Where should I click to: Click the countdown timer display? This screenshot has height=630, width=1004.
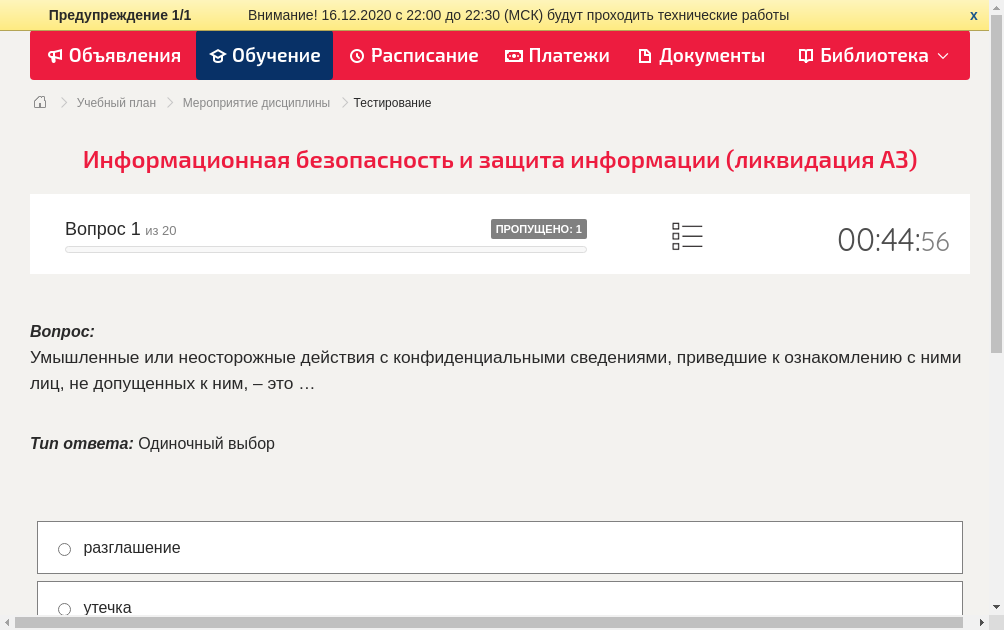tap(892, 240)
